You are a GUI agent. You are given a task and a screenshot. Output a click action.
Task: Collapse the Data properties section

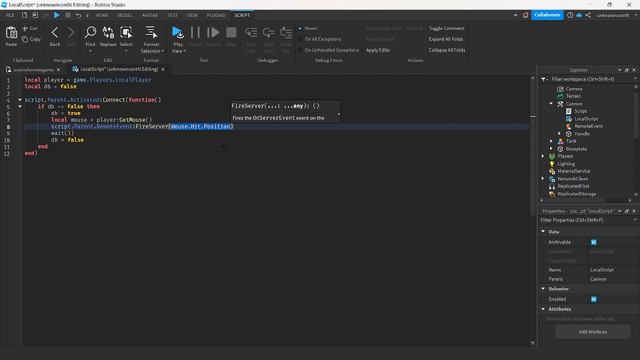(543, 231)
